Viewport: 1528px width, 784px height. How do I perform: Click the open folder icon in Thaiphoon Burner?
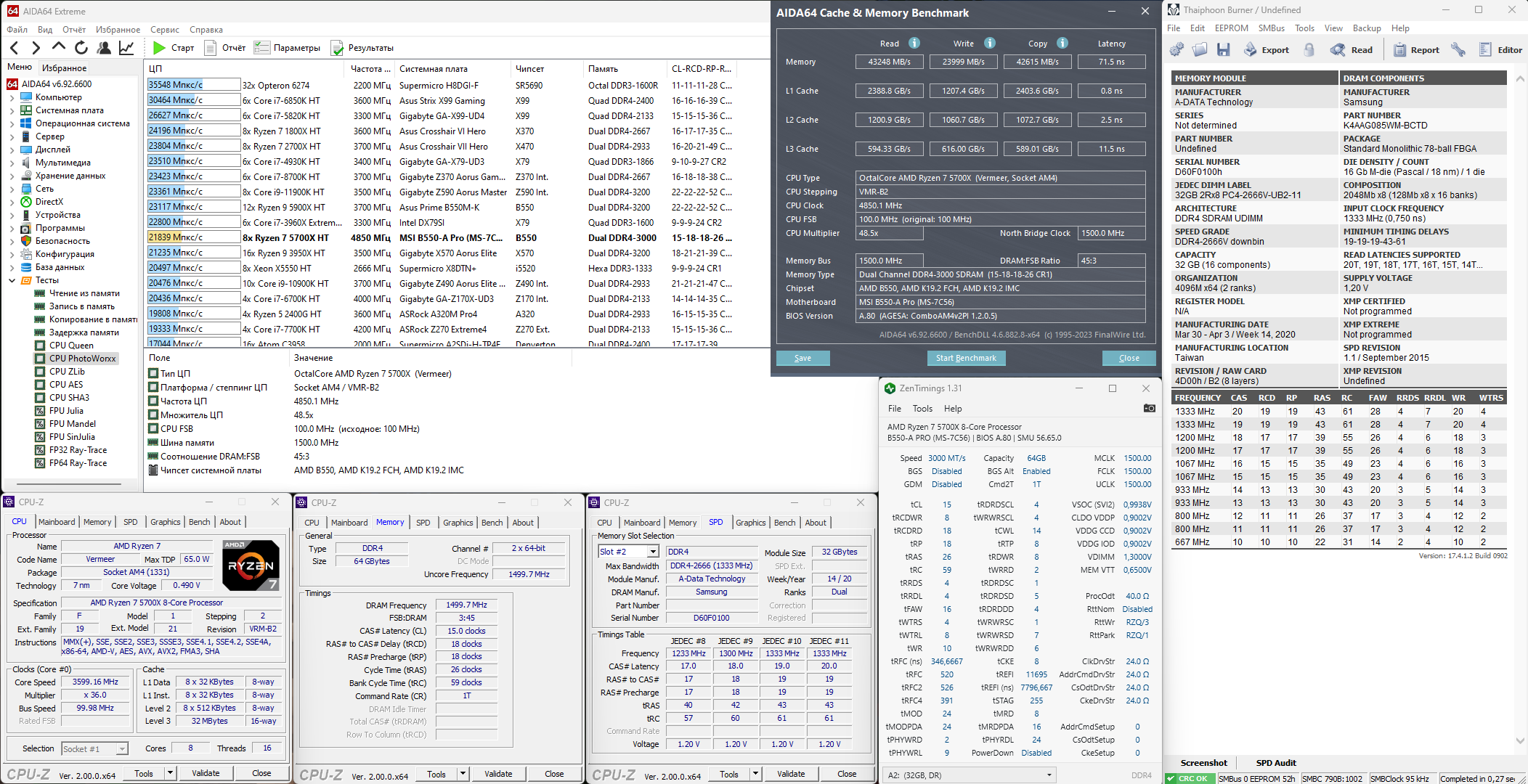(1200, 49)
